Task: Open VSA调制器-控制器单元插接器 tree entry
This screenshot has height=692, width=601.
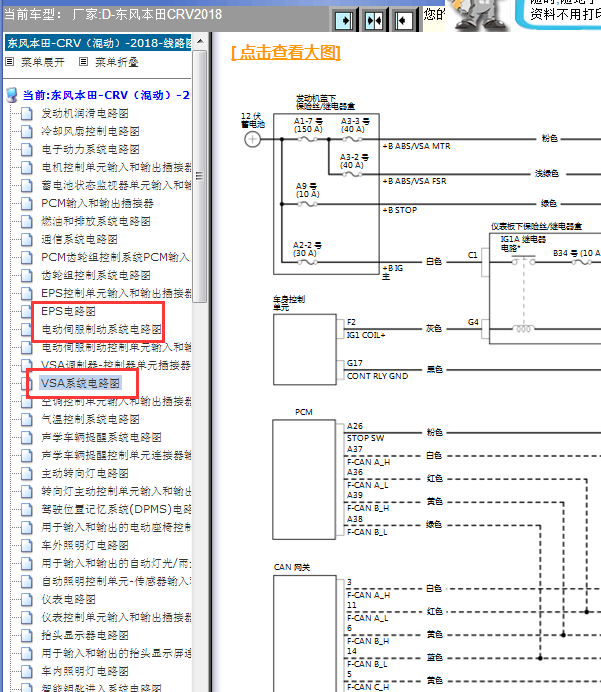Action: point(116,365)
